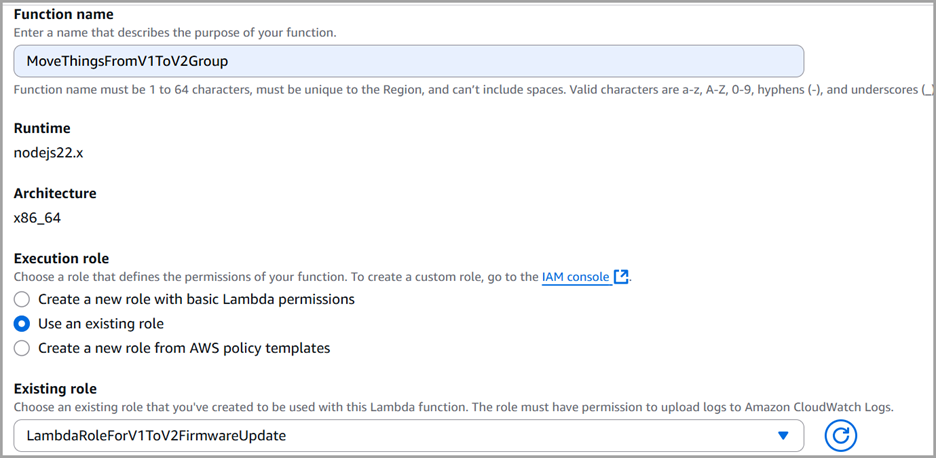Viewport: 936px width, 458px height.
Task: Open the LambdaRoleForV1ToV2FirmwareUpdate role dropdown
Action: point(400,435)
